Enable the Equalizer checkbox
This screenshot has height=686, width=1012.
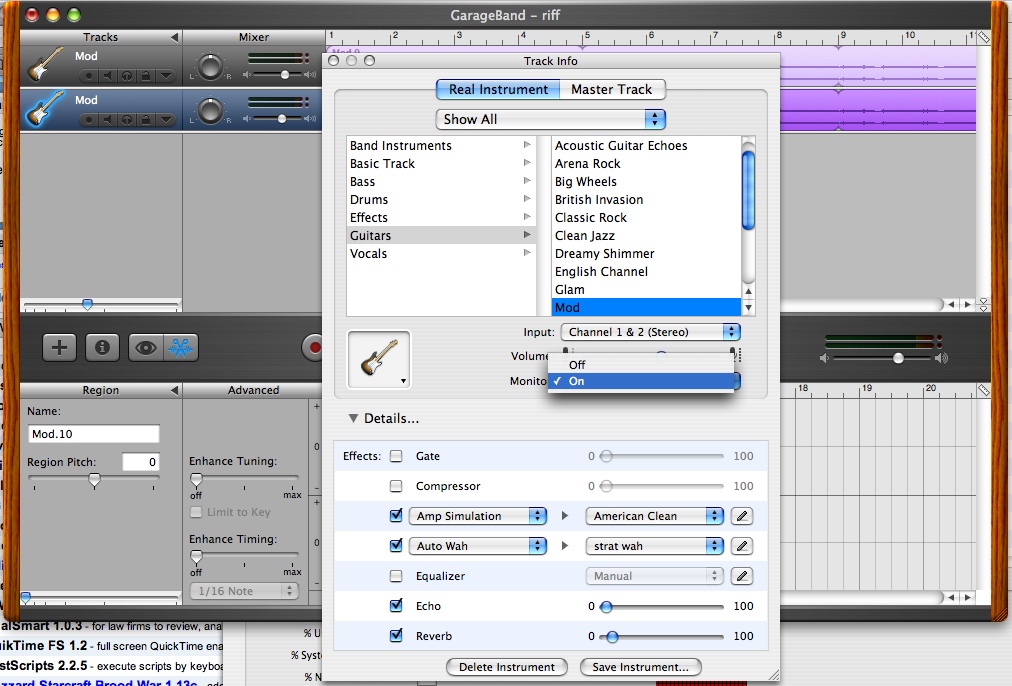point(396,576)
